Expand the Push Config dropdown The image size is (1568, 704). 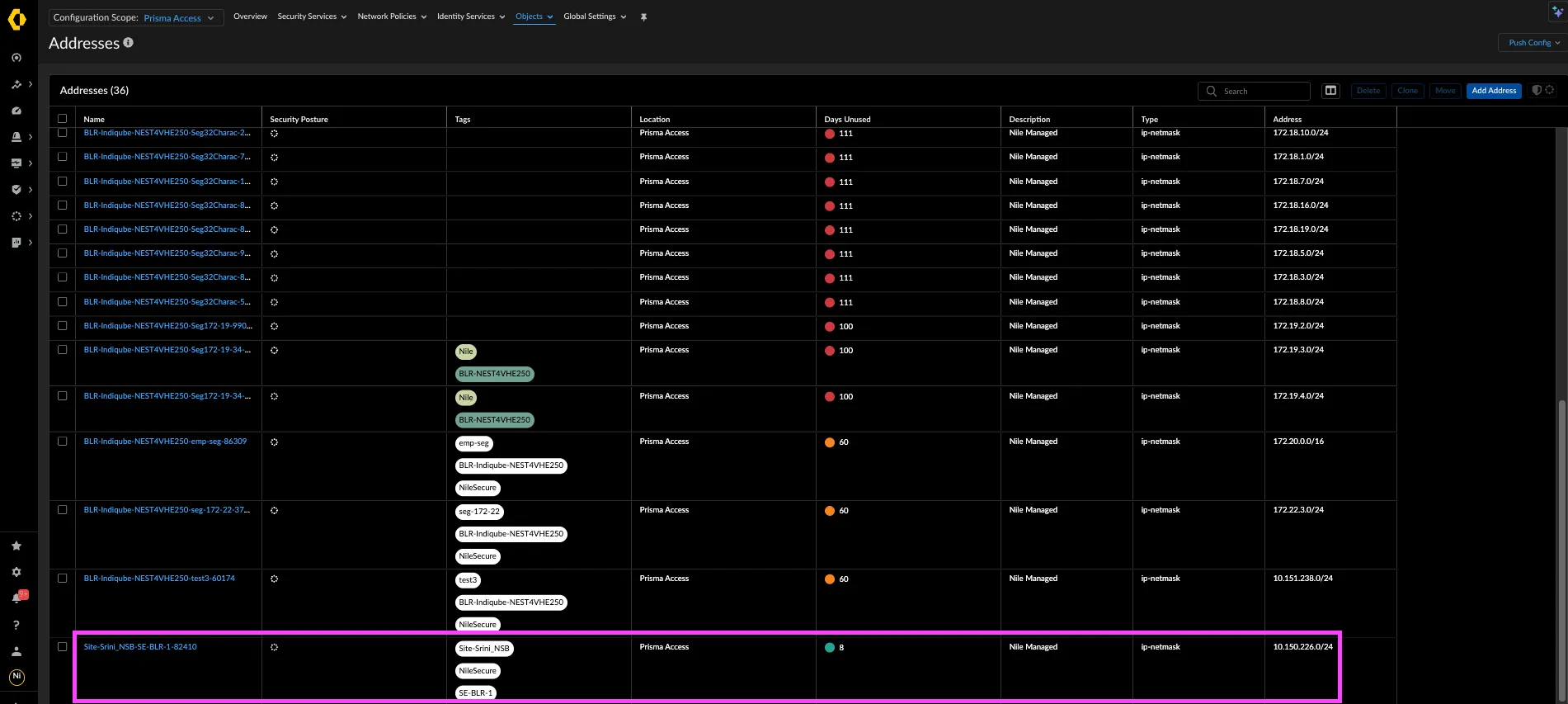pyautogui.click(x=1533, y=43)
